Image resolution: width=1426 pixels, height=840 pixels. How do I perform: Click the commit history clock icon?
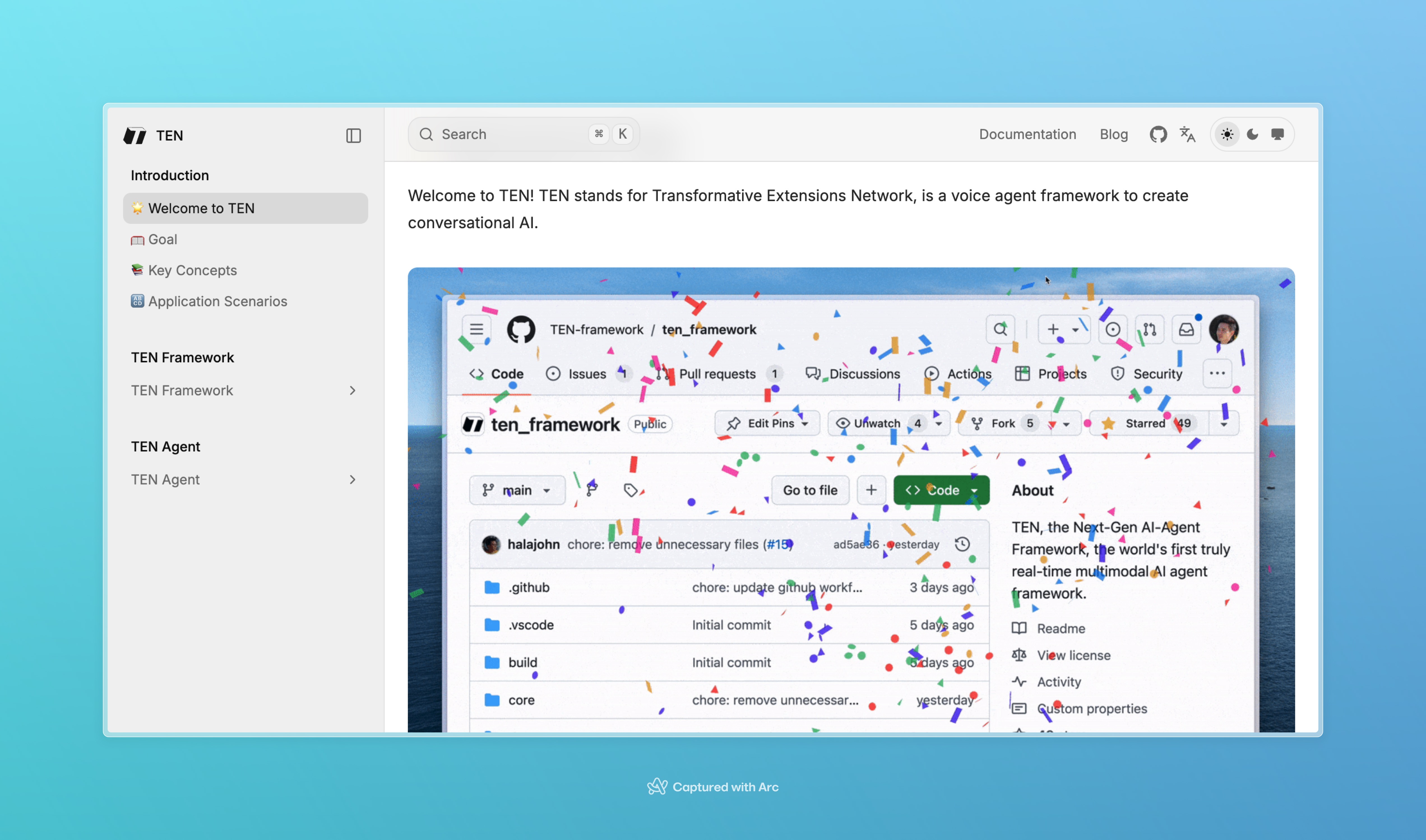tap(962, 544)
